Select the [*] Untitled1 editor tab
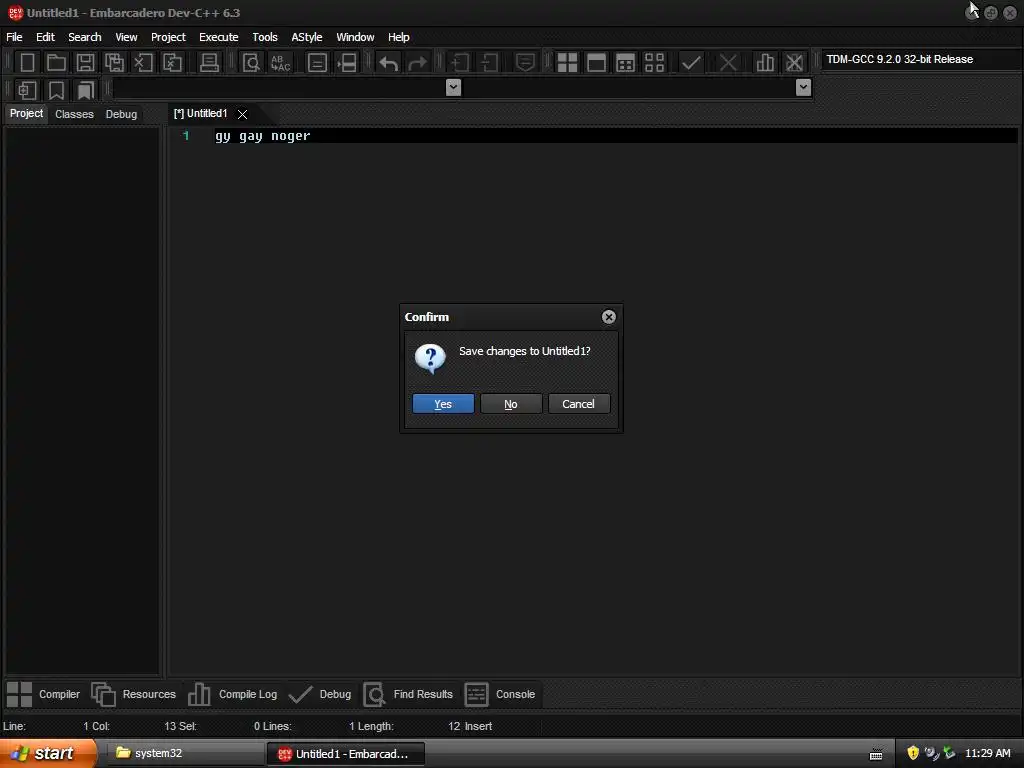 (x=200, y=114)
